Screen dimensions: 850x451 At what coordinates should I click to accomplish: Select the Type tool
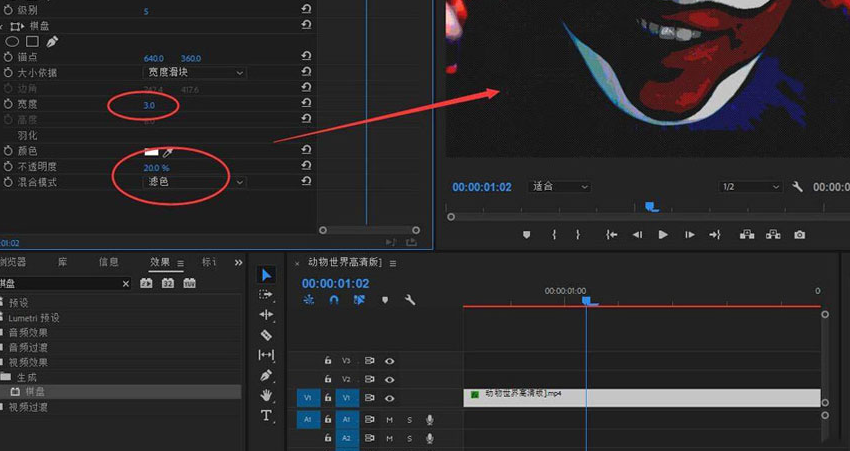pos(266,416)
